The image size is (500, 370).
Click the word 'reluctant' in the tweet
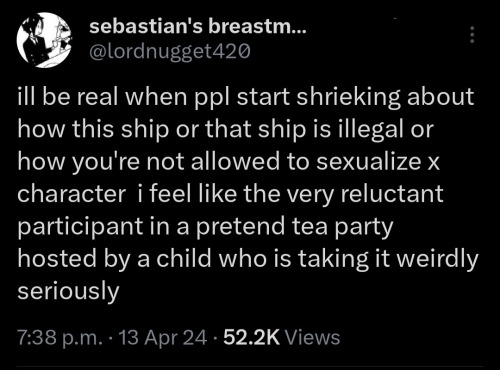coord(392,194)
